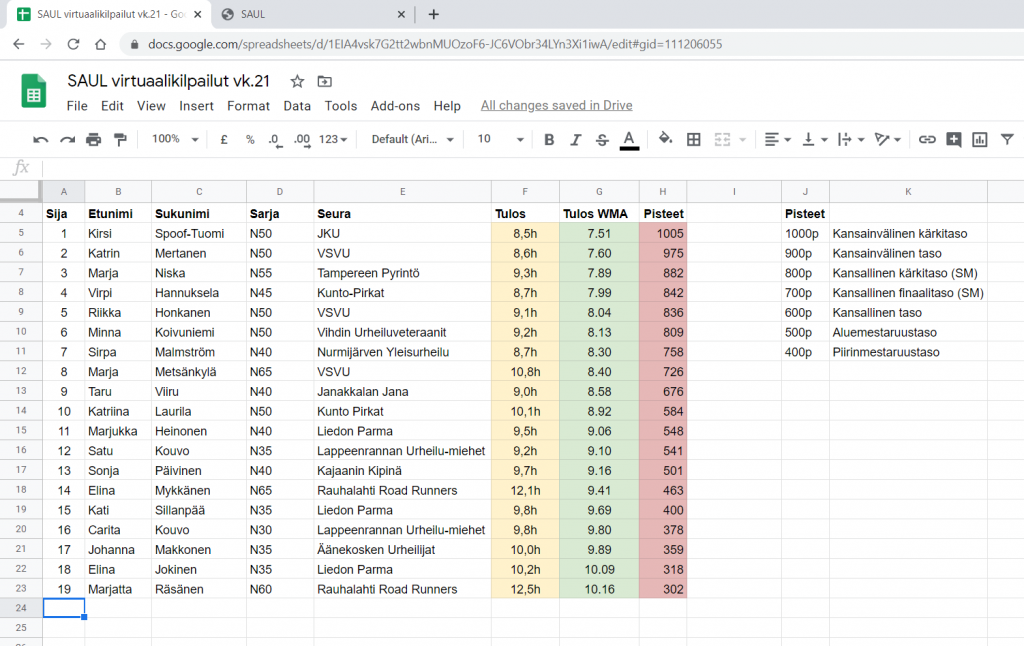The image size is (1024, 646).
Task: Click the Undo icon
Action: 40,140
